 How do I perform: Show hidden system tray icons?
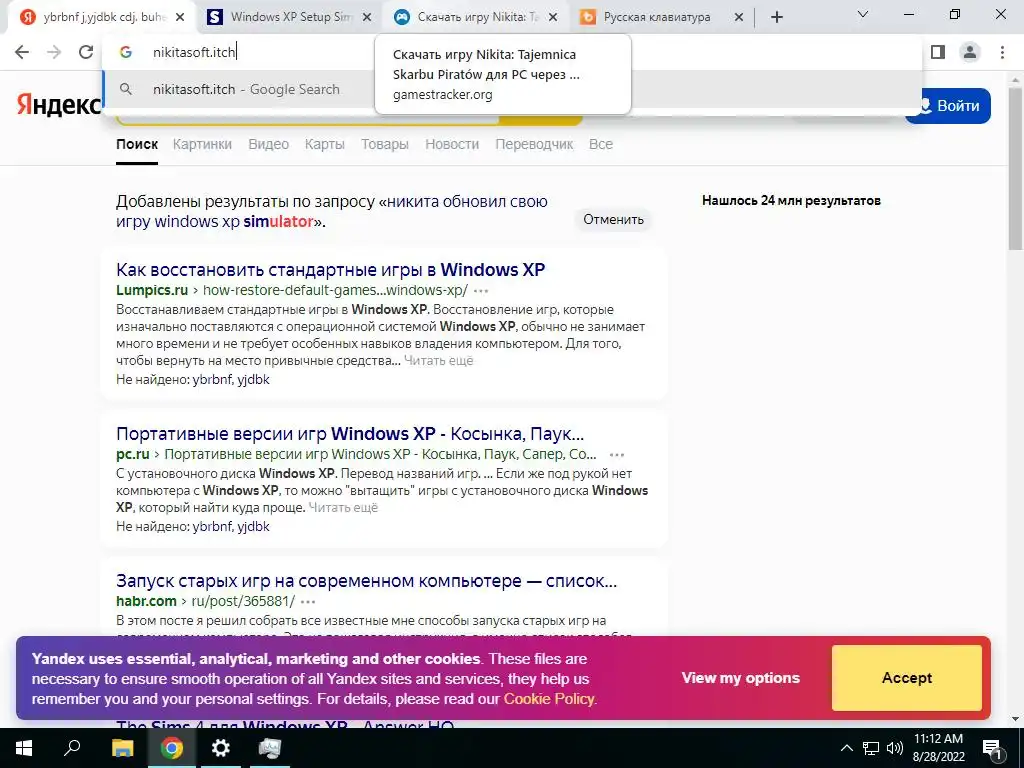[846, 748]
